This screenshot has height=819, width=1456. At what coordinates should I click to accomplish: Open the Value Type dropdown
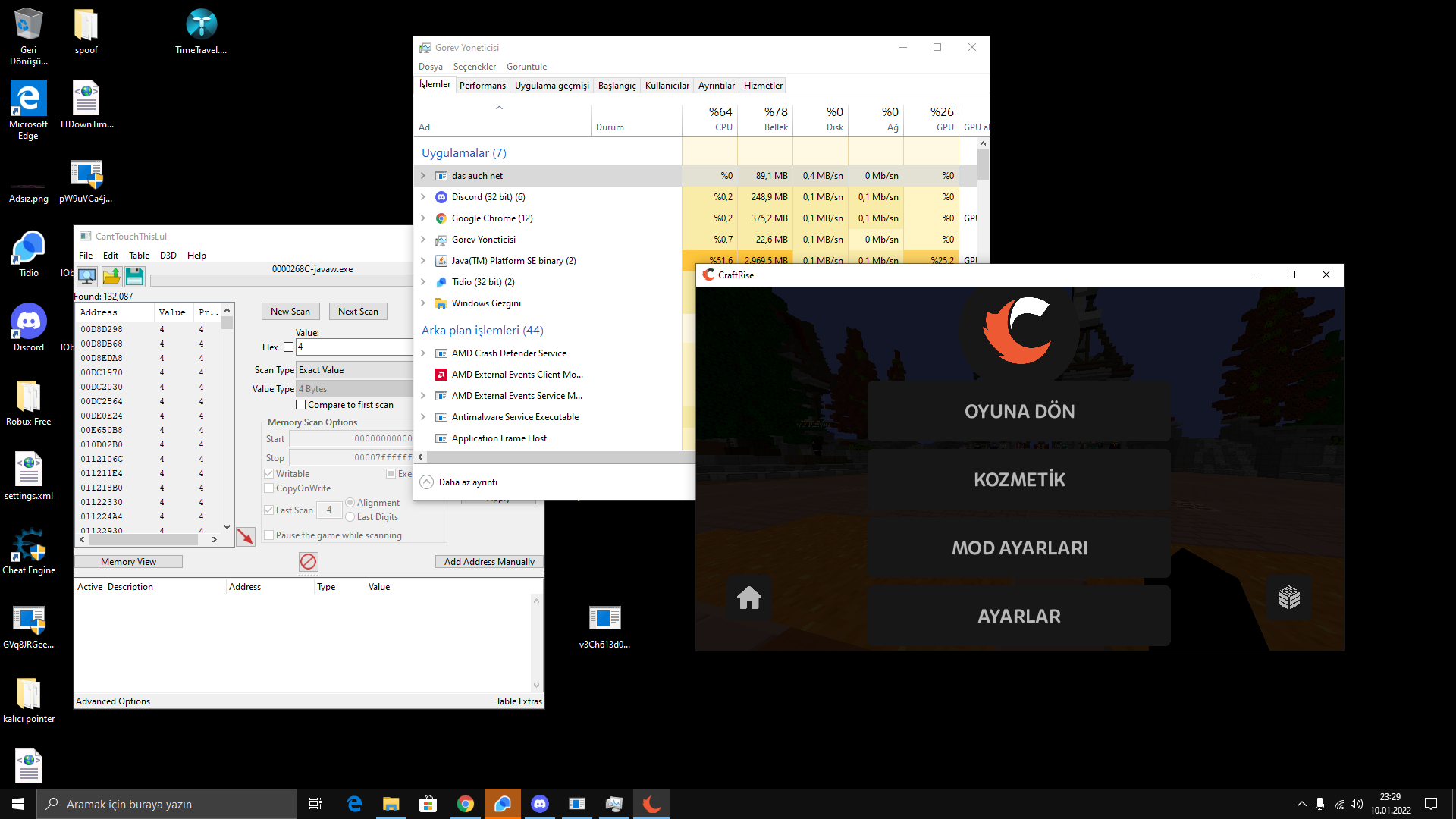tap(355, 389)
